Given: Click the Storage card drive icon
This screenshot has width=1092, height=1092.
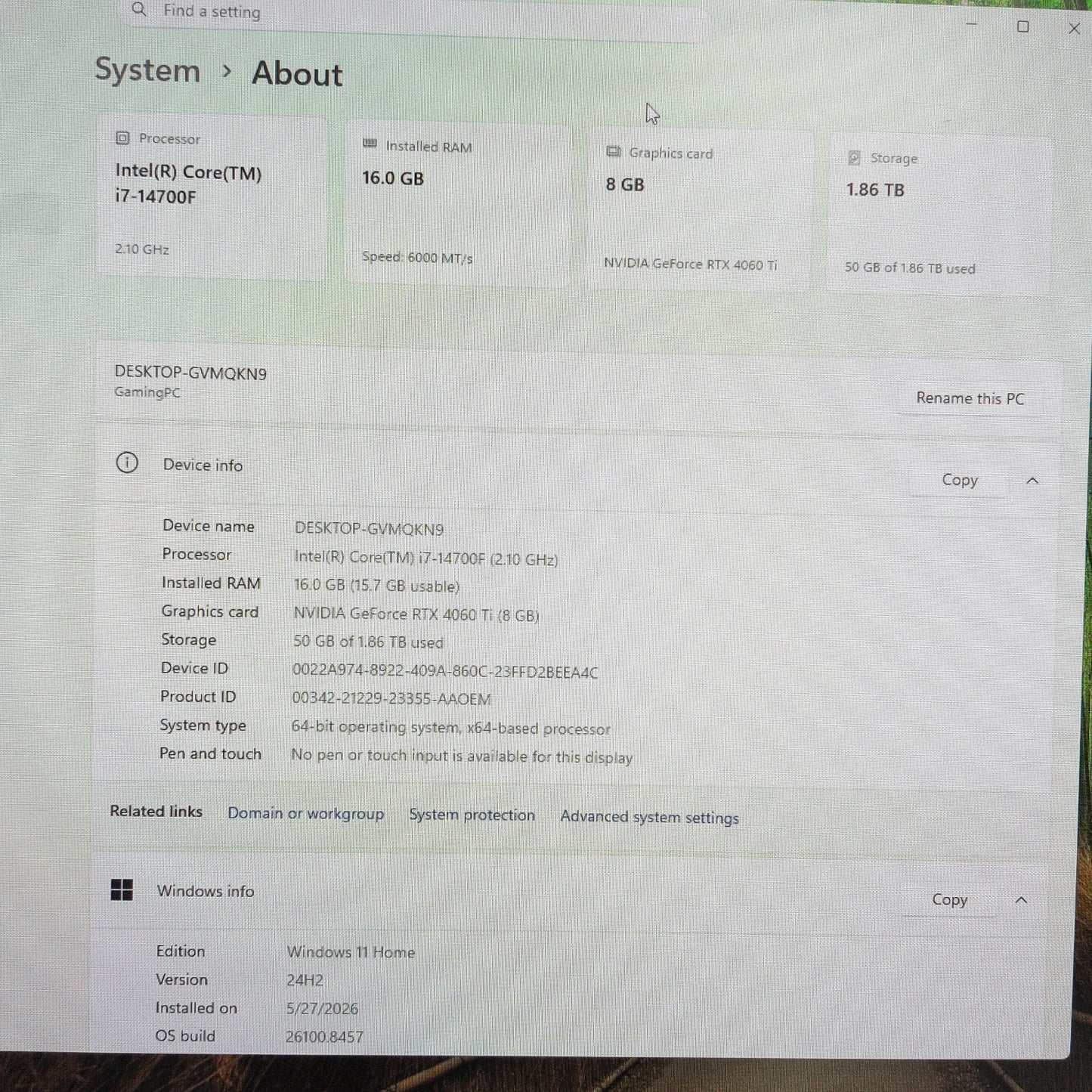Looking at the screenshot, I should (x=854, y=157).
